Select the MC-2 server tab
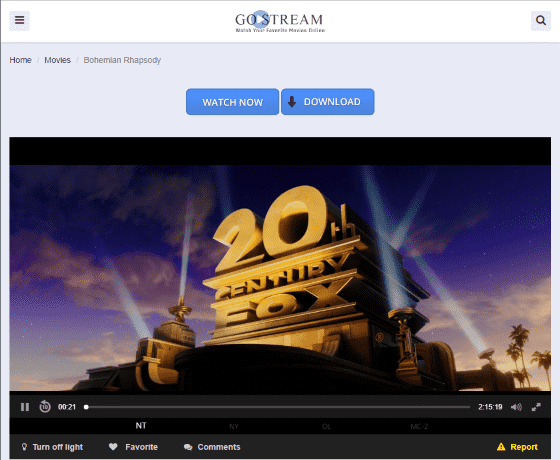The image size is (560, 460). [419, 426]
